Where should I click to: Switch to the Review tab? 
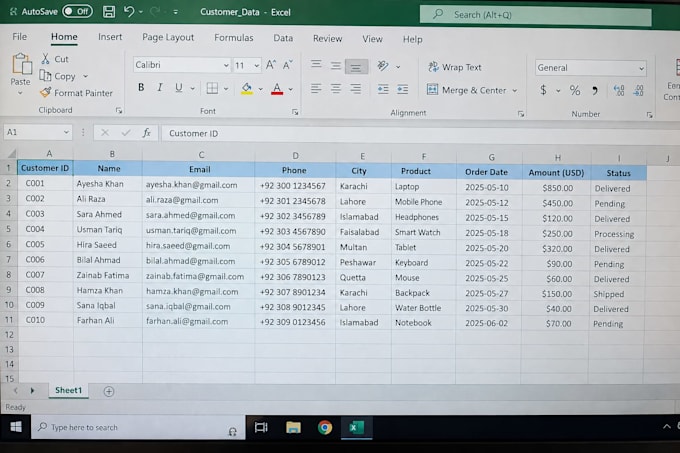pyautogui.click(x=327, y=39)
